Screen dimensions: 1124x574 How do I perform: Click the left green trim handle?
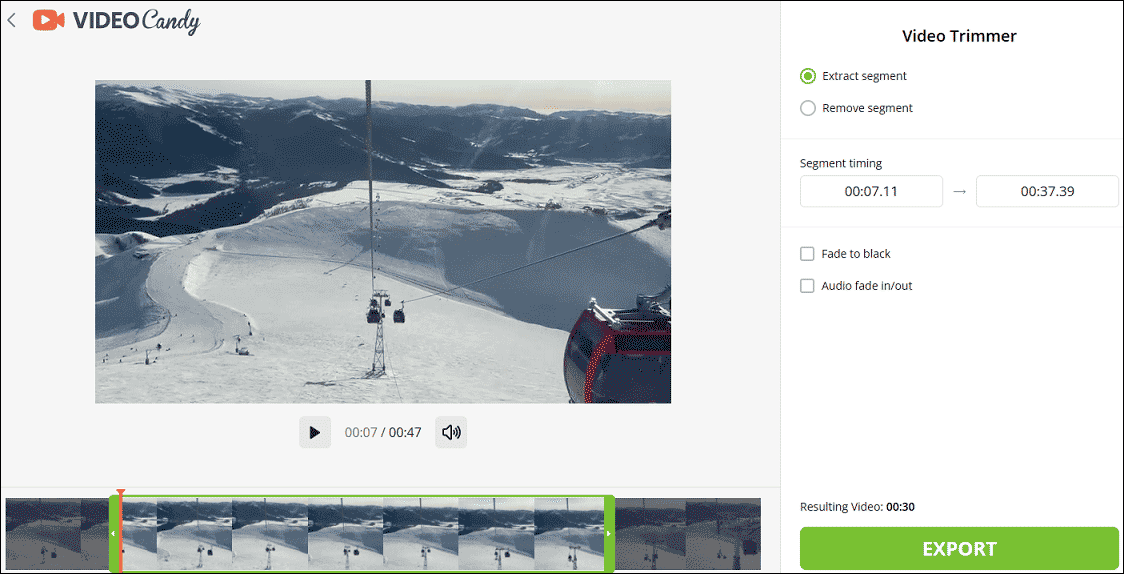(113, 534)
